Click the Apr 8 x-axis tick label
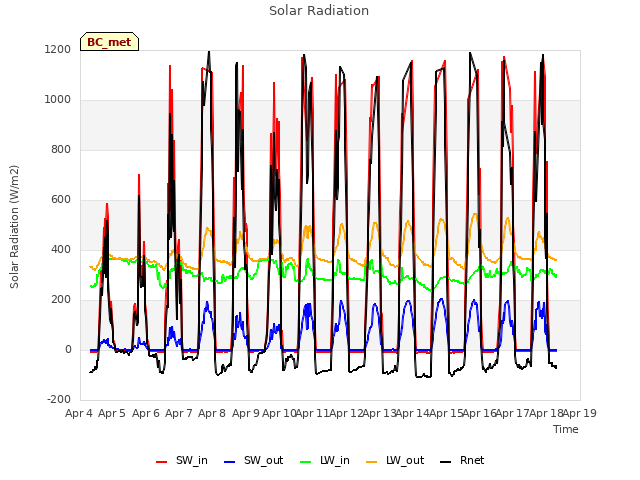 [212, 413]
